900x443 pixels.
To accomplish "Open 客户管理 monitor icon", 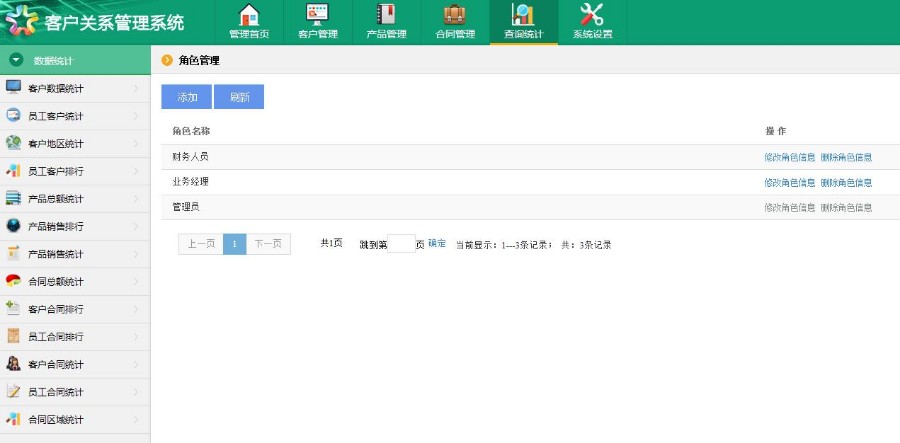I will [317, 14].
